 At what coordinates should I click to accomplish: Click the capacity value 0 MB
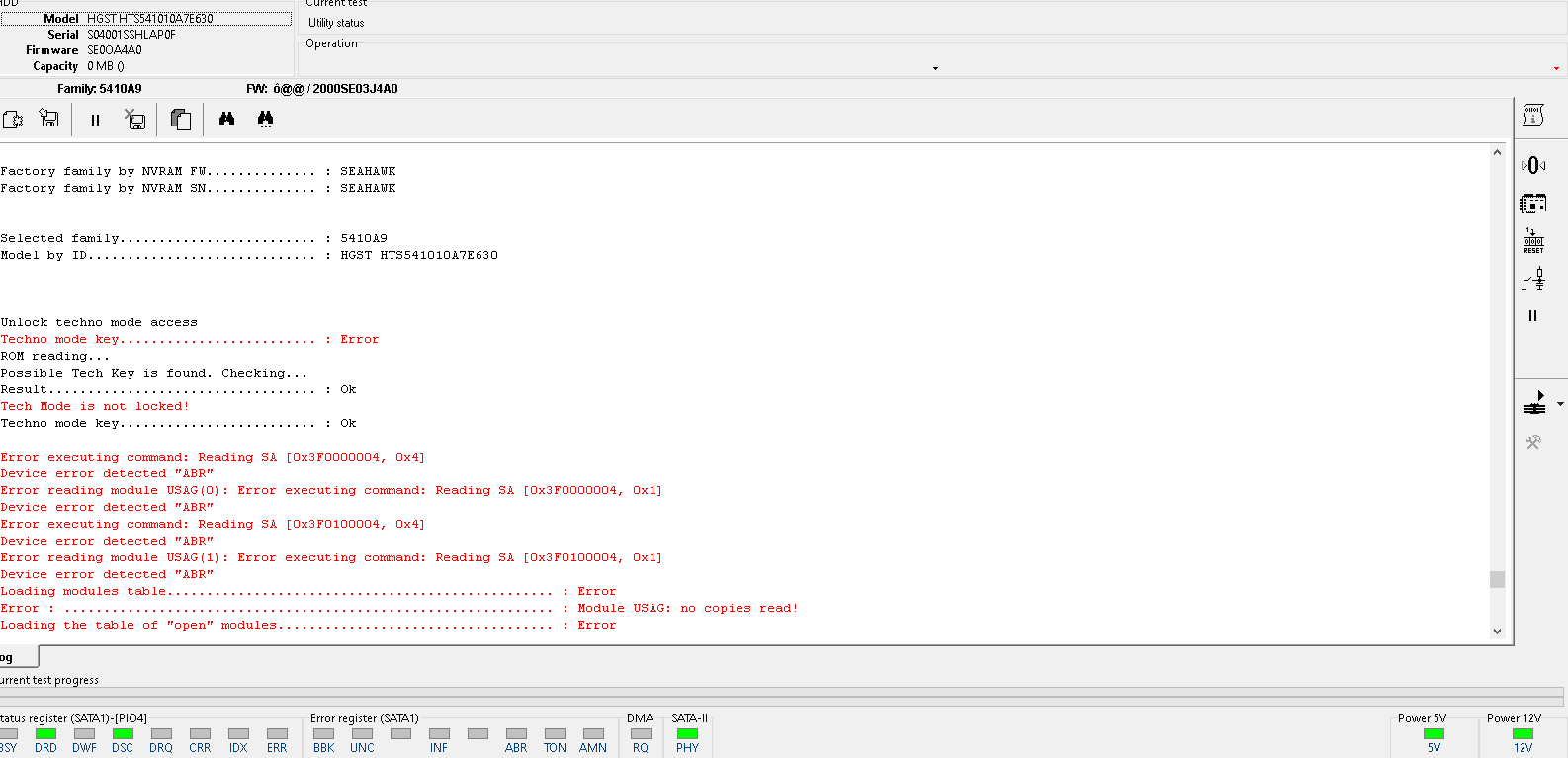[x=106, y=66]
